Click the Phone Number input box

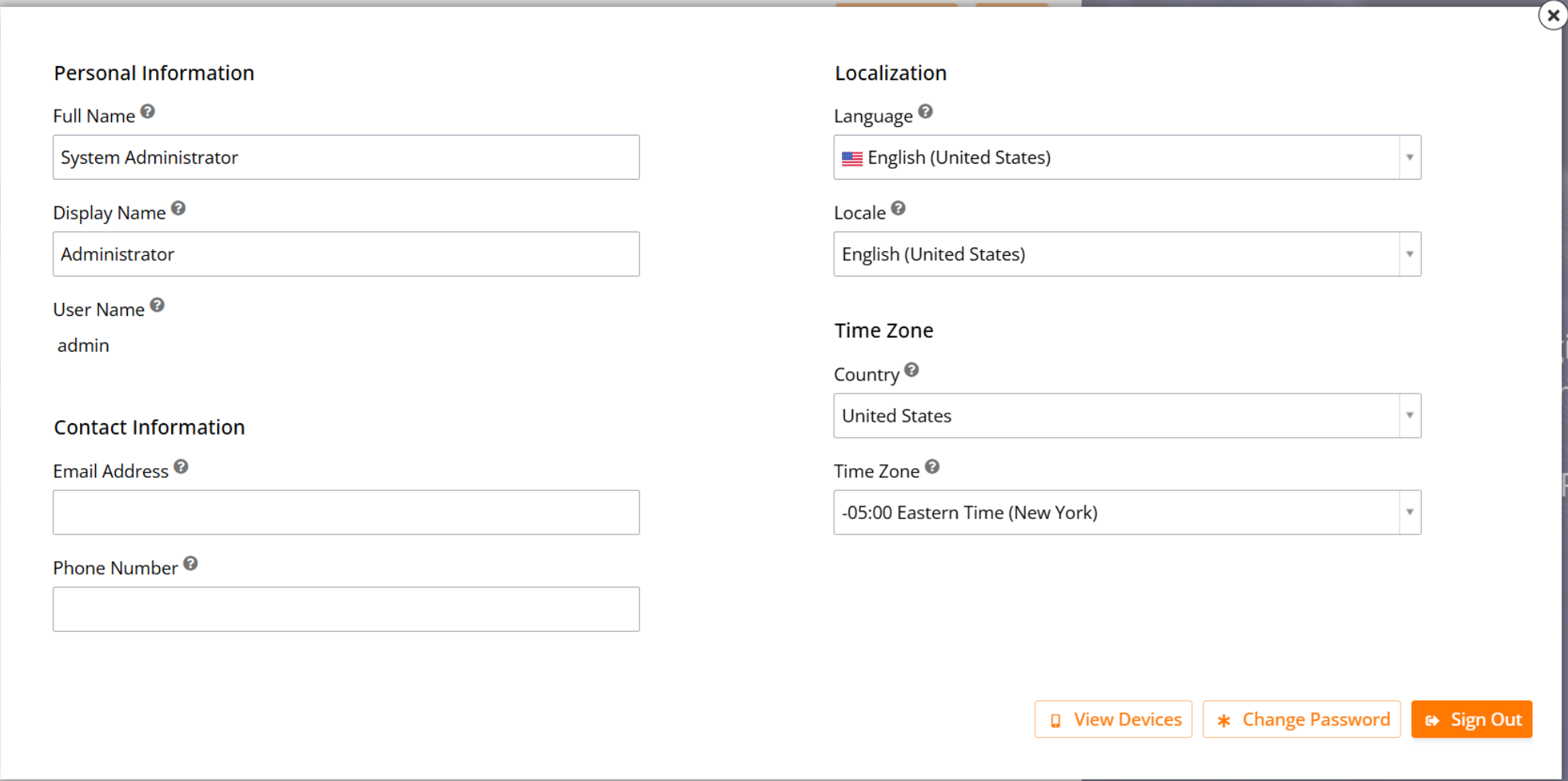click(346, 609)
